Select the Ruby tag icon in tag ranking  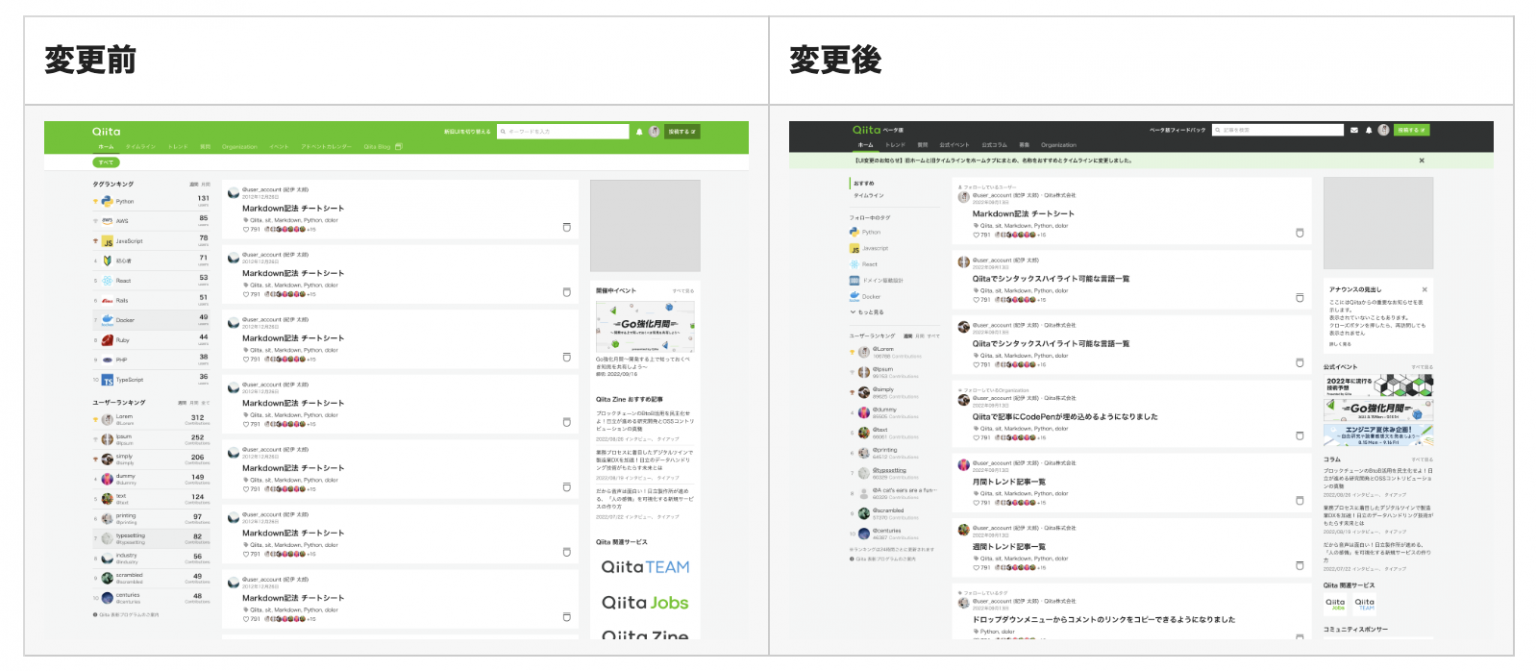coord(107,339)
